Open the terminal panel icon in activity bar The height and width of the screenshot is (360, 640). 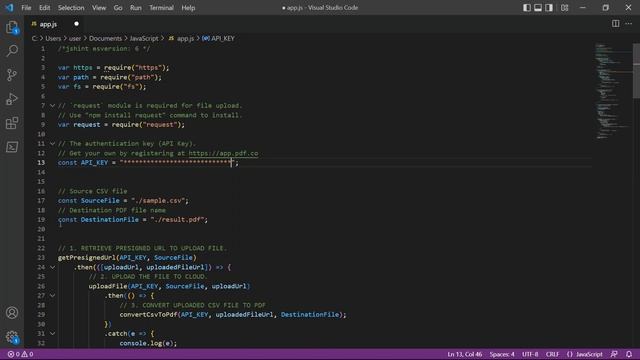(12, 147)
